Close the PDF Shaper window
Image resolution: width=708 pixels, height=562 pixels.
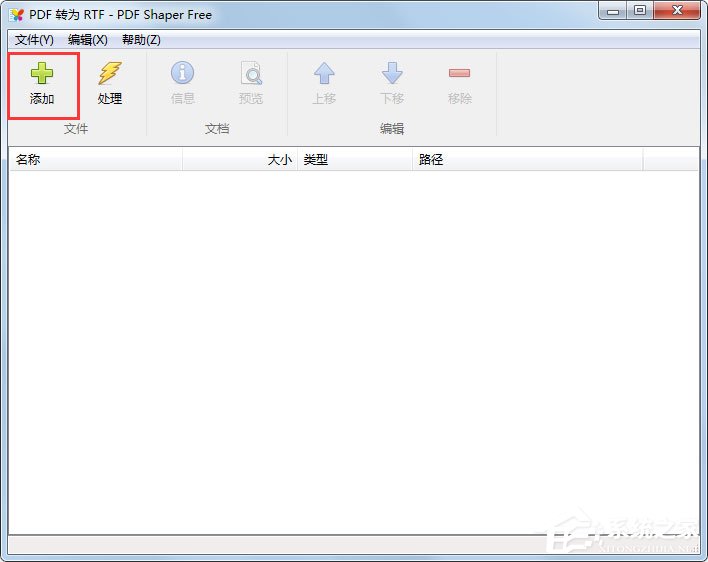pyautogui.click(x=677, y=11)
